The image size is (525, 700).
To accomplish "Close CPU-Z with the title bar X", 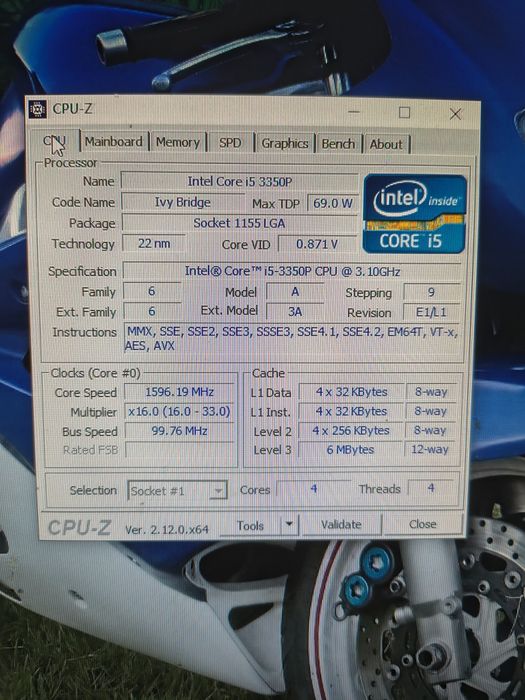I will click(x=455, y=114).
